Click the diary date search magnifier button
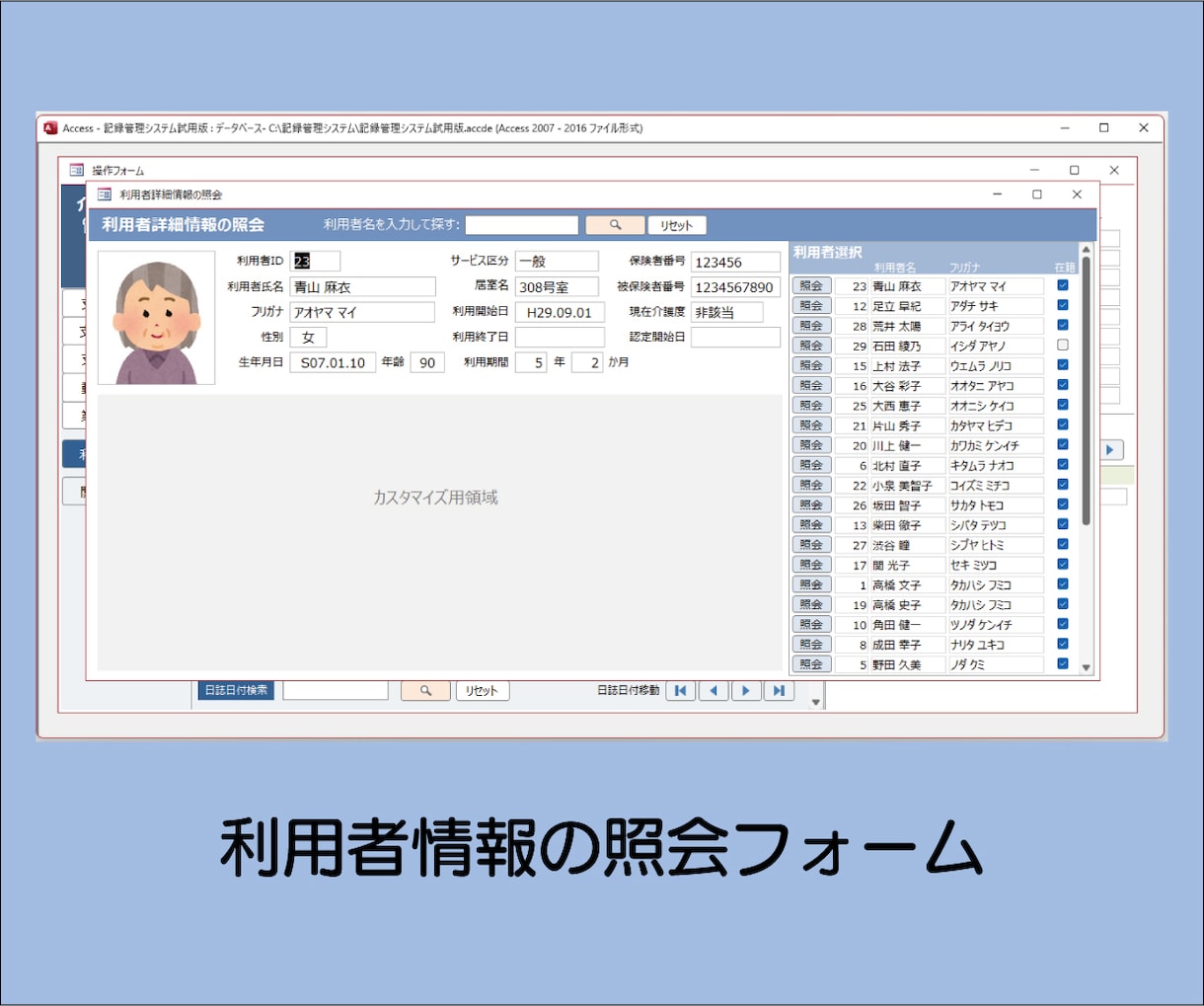The height and width of the screenshot is (1006, 1204). coord(425,691)
